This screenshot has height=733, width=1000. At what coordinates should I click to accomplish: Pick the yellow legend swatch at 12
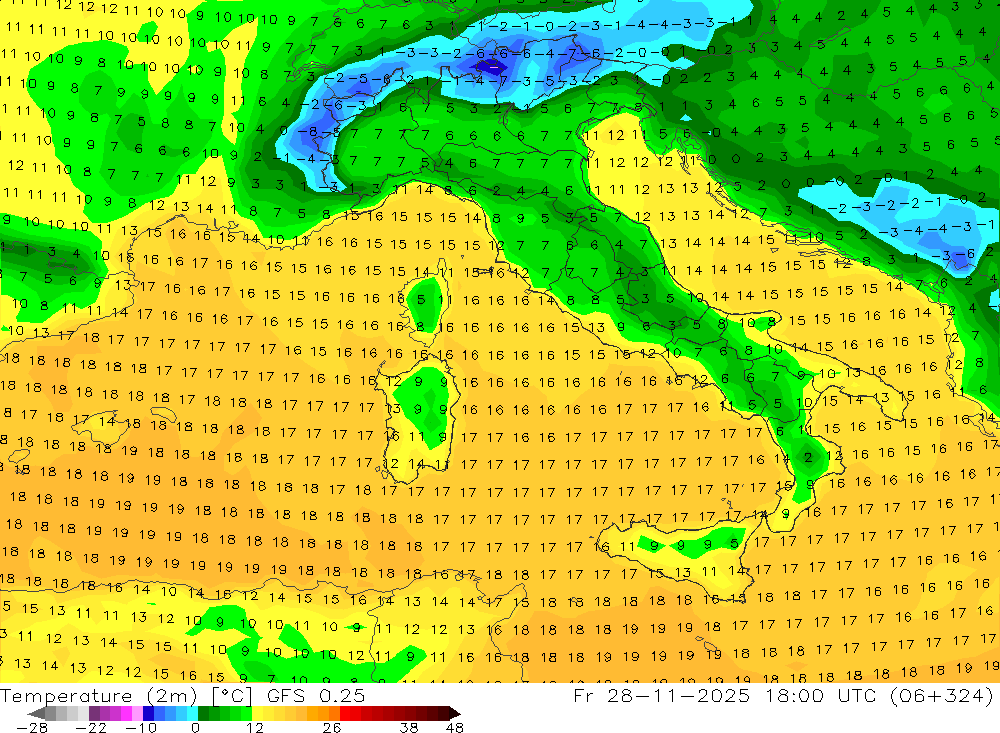tap(258, 713)
